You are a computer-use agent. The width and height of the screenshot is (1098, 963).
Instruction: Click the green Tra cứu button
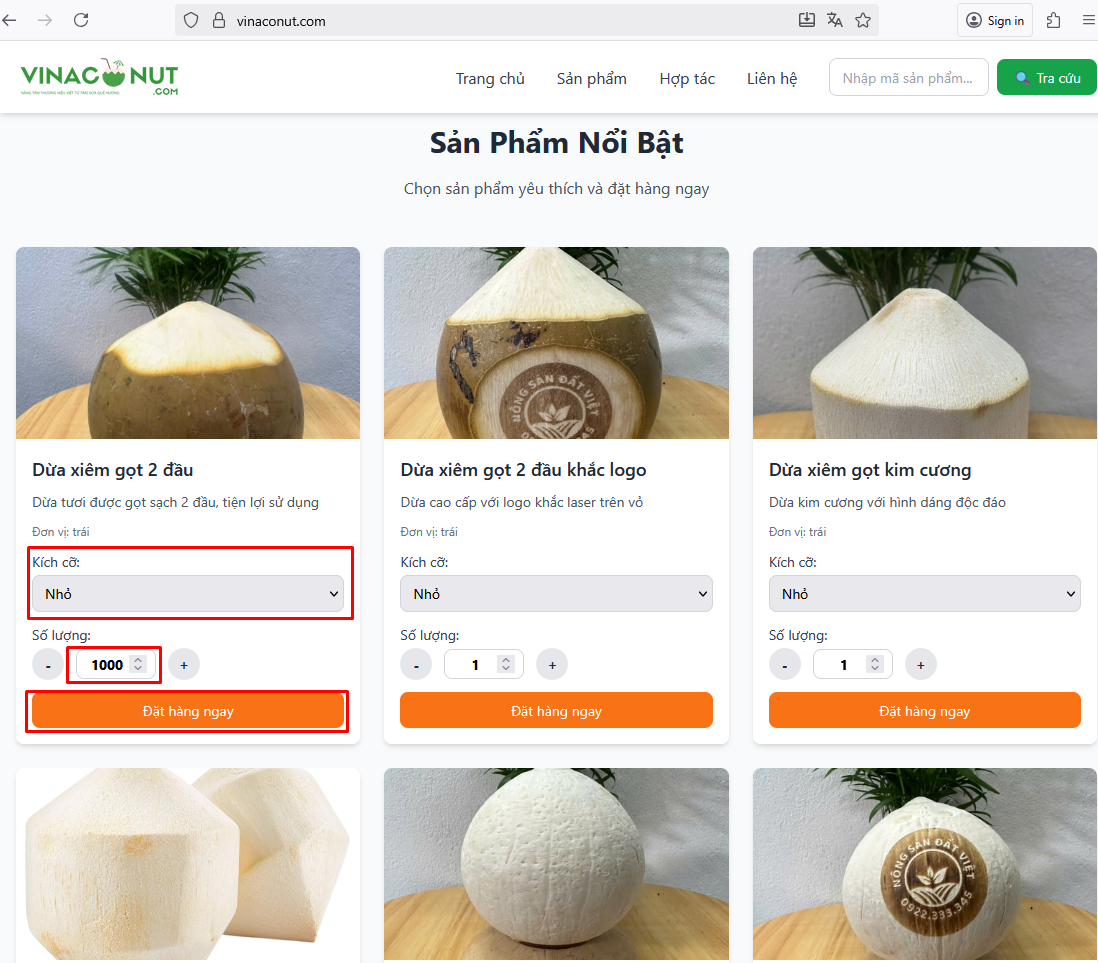(1047, 76)
